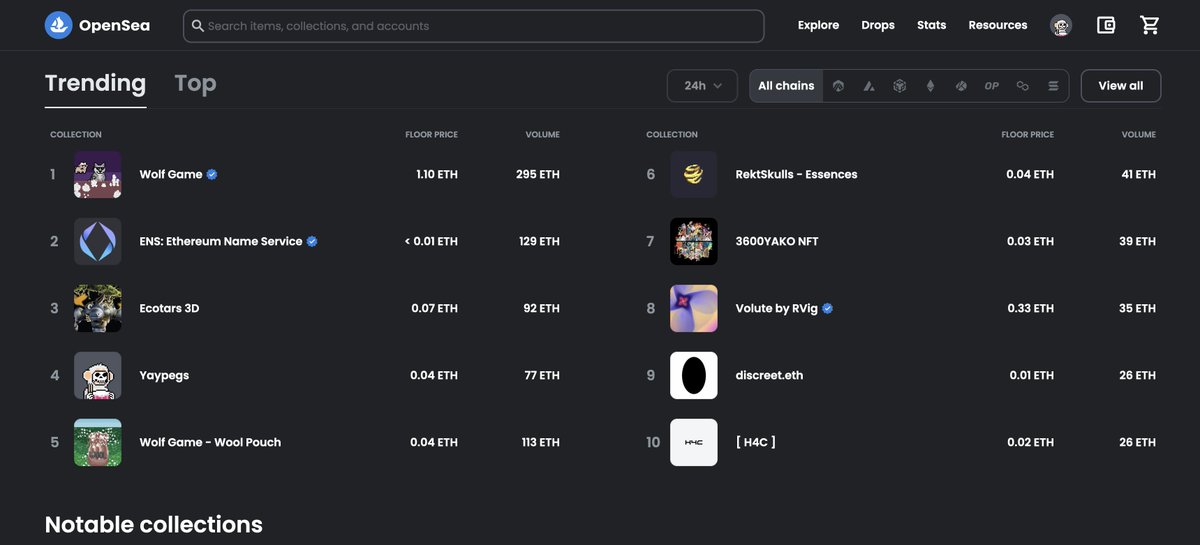Filter by Arbitrum chain icon
This screenshot has width=1200, height=545.
click(838, 86)
